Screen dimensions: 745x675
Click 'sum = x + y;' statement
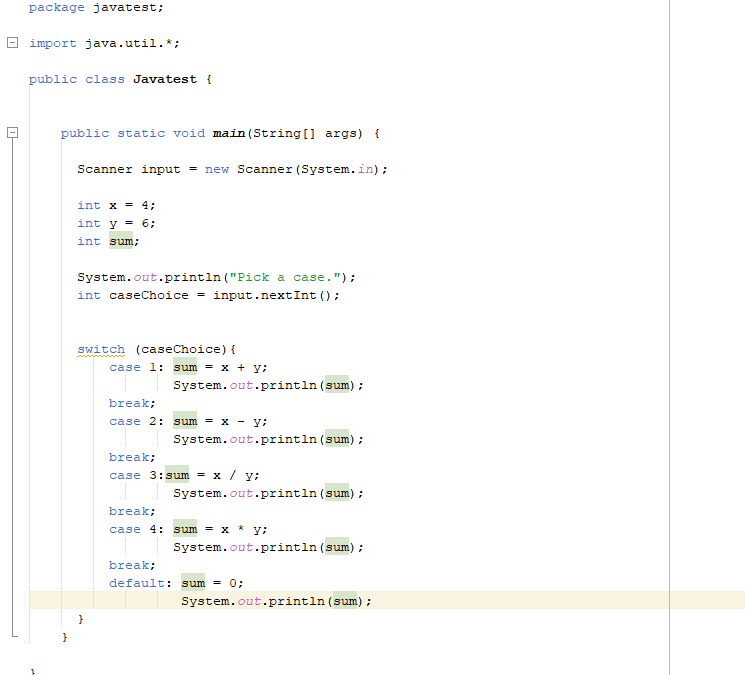pyautogui.click(x=220, y=367)
